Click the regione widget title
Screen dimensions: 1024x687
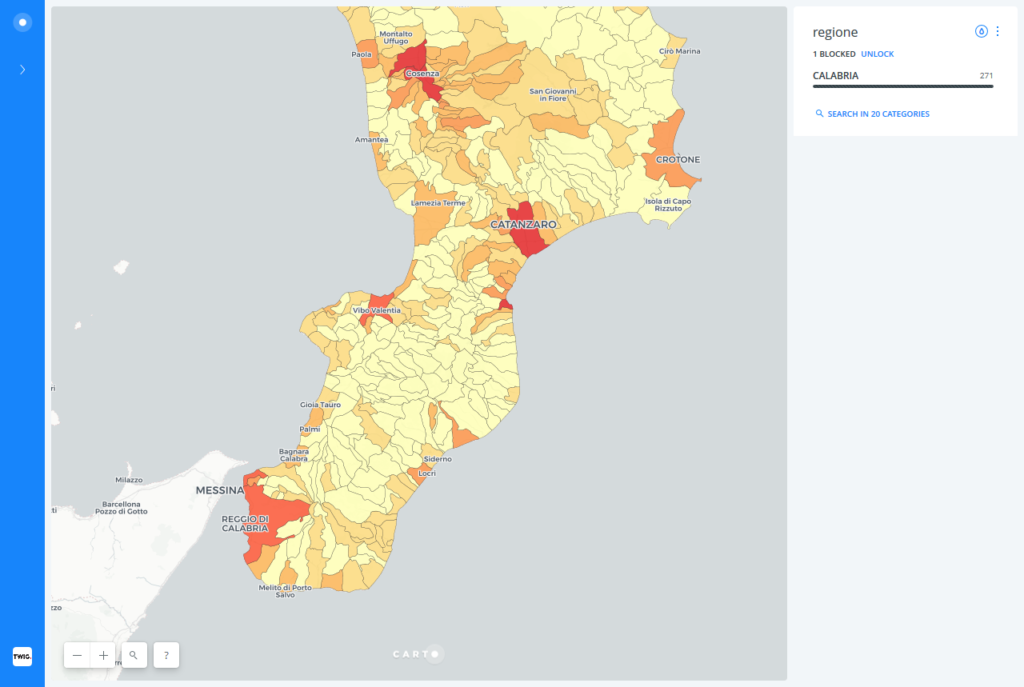tap(835, 32)
